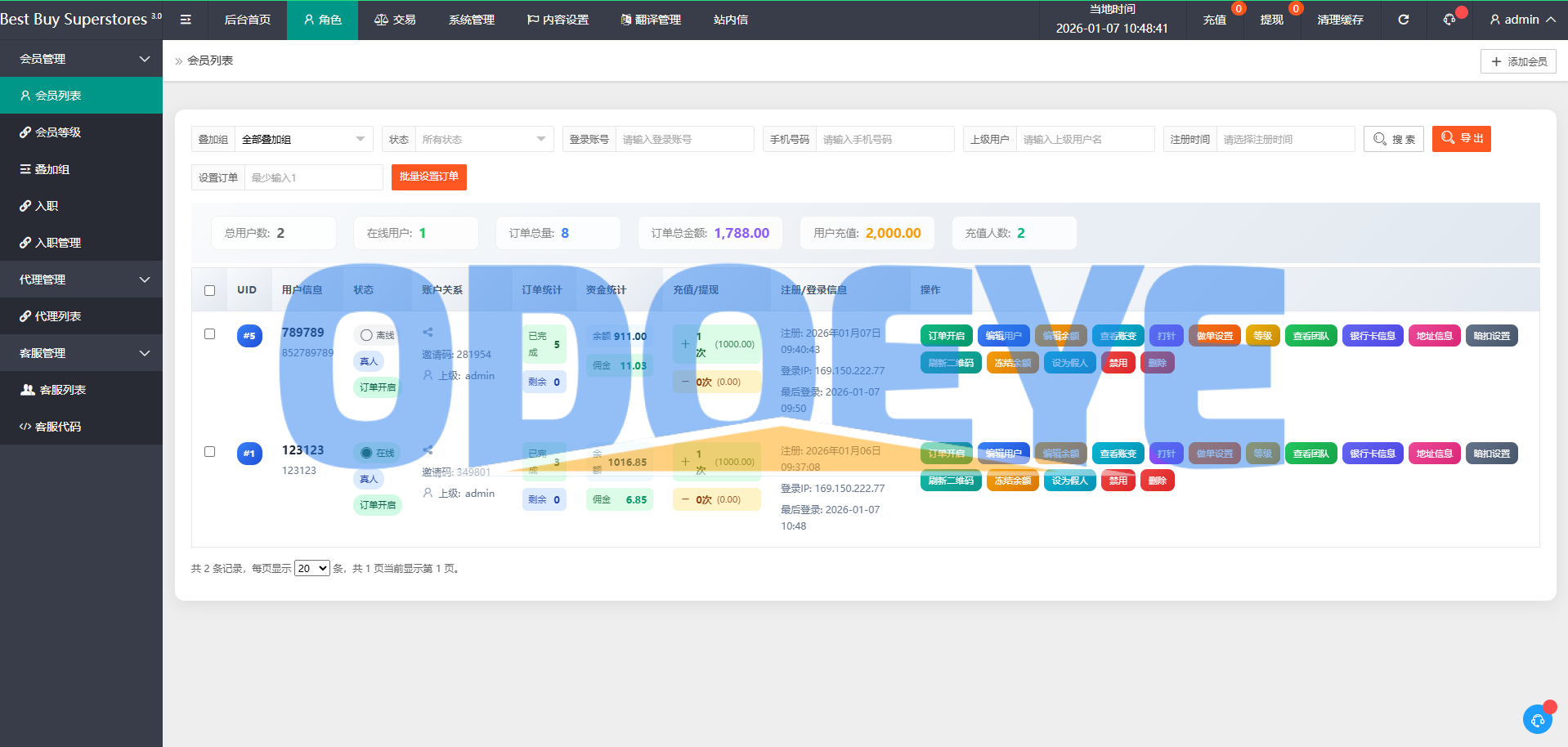
Task: Check the row checkbox for UID #1
Action: pyautogui.click(x=210, y=452)
